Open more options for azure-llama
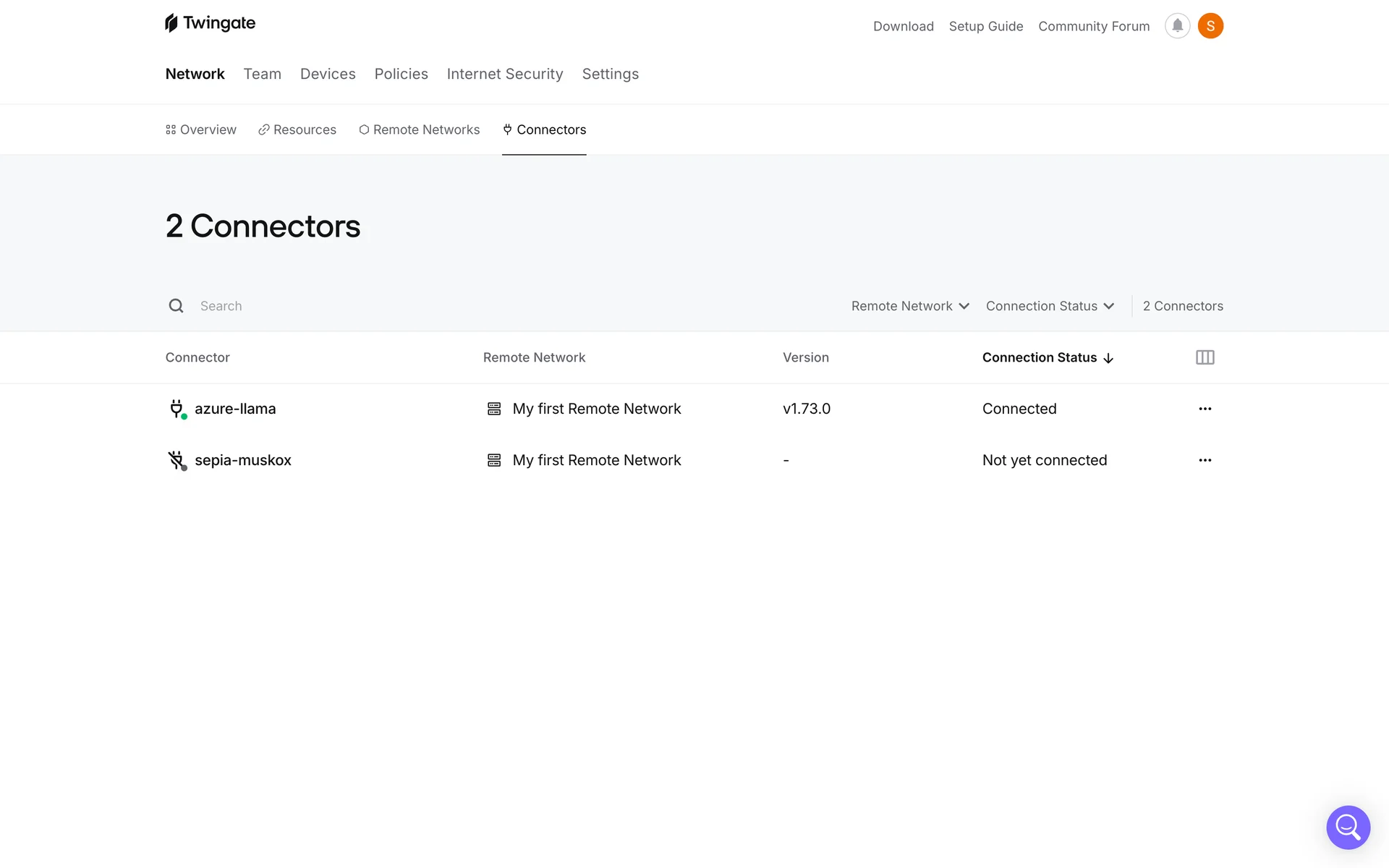The width and height of the screenshot is (1389, 868). click(1205, 409)
